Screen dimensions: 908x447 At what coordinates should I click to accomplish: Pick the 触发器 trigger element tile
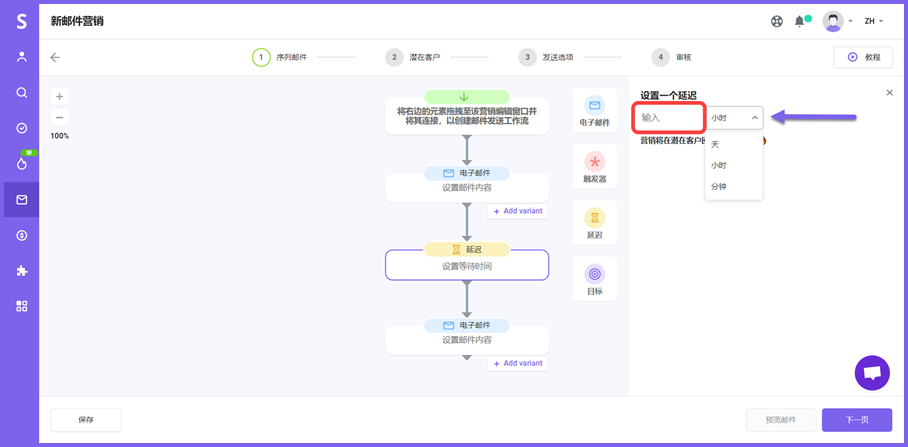point(595,167)
